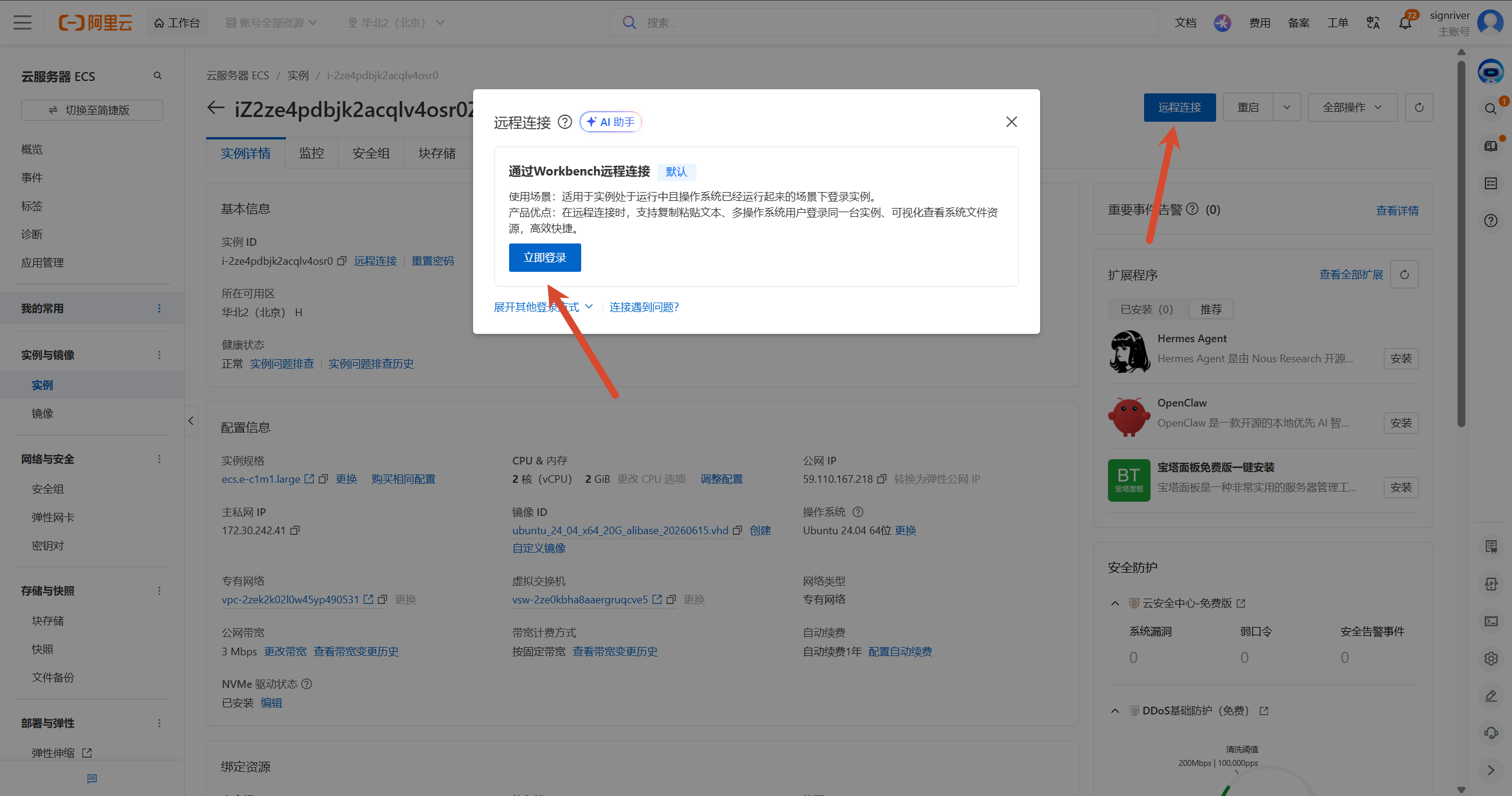Image resolution: width=1512 pixels, height=796 pixels.
Task: Open the 网络与安全 more-options menu
Action: (159, 459)
